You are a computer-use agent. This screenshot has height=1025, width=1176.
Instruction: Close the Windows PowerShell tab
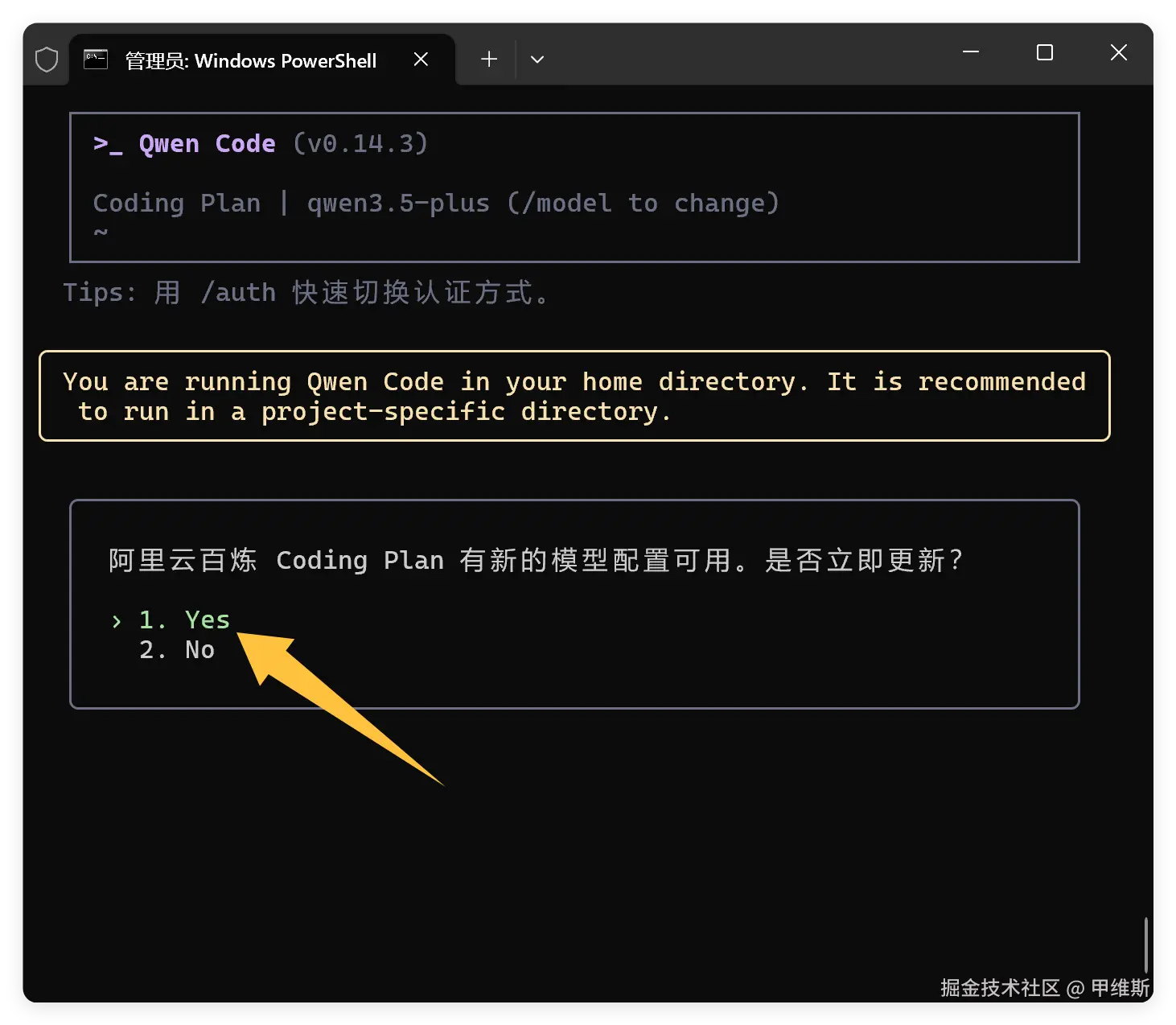421,60
